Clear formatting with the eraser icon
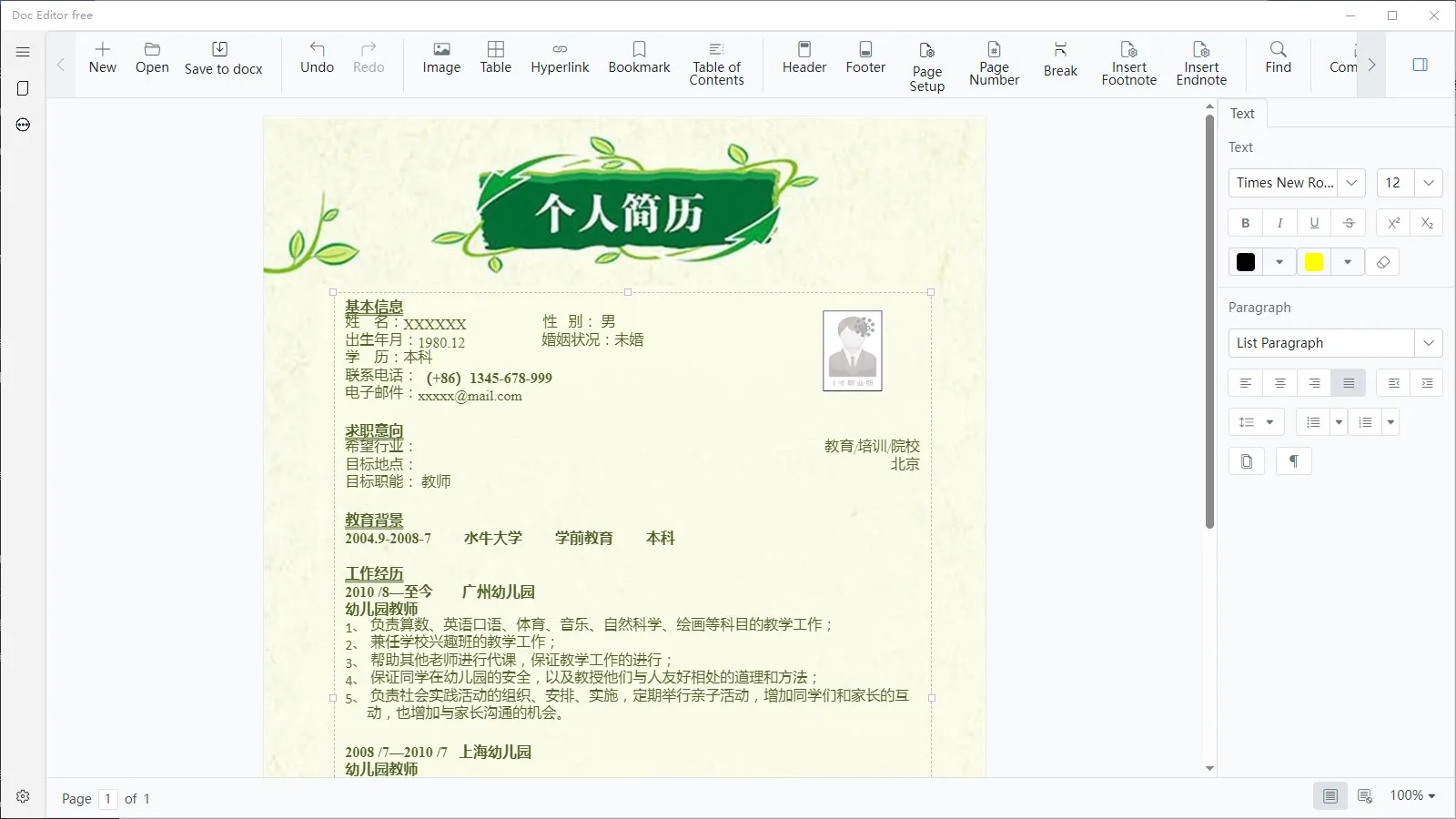The height and width of the screenshot is (819, 1456). pyautogui.click(x=1382, y=262)
